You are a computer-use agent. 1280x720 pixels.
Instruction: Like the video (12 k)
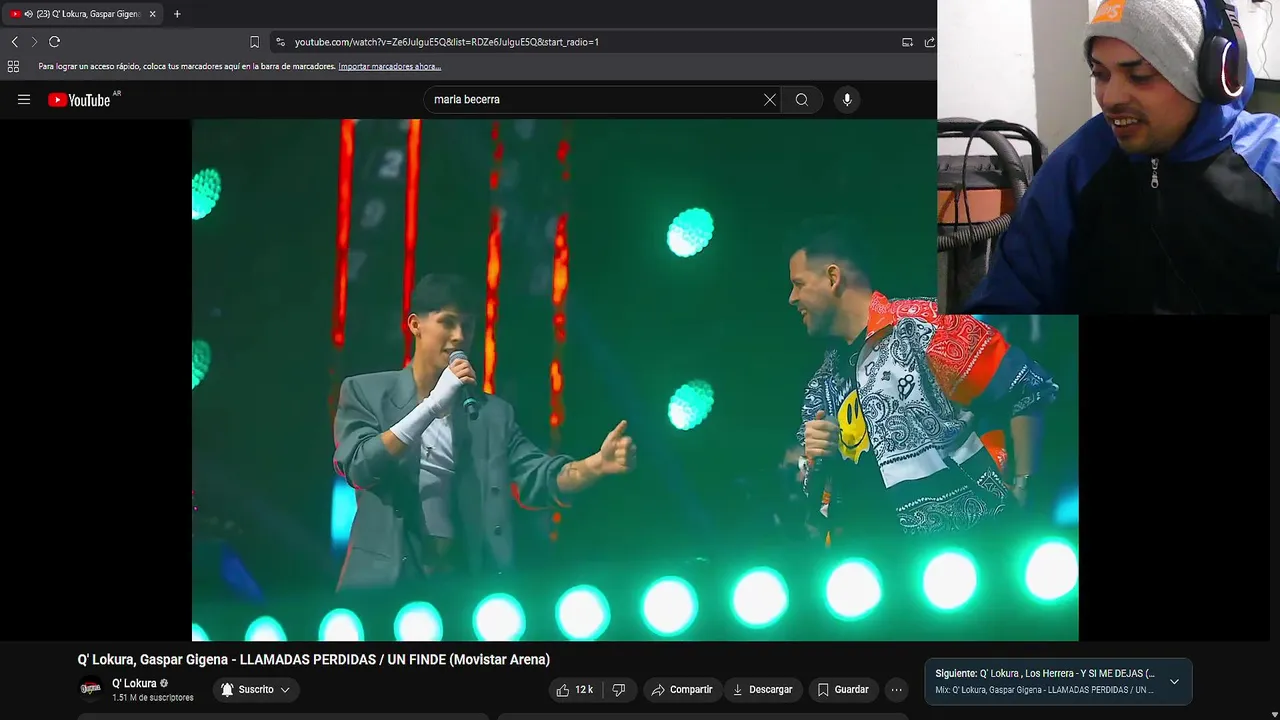(575, 689)
